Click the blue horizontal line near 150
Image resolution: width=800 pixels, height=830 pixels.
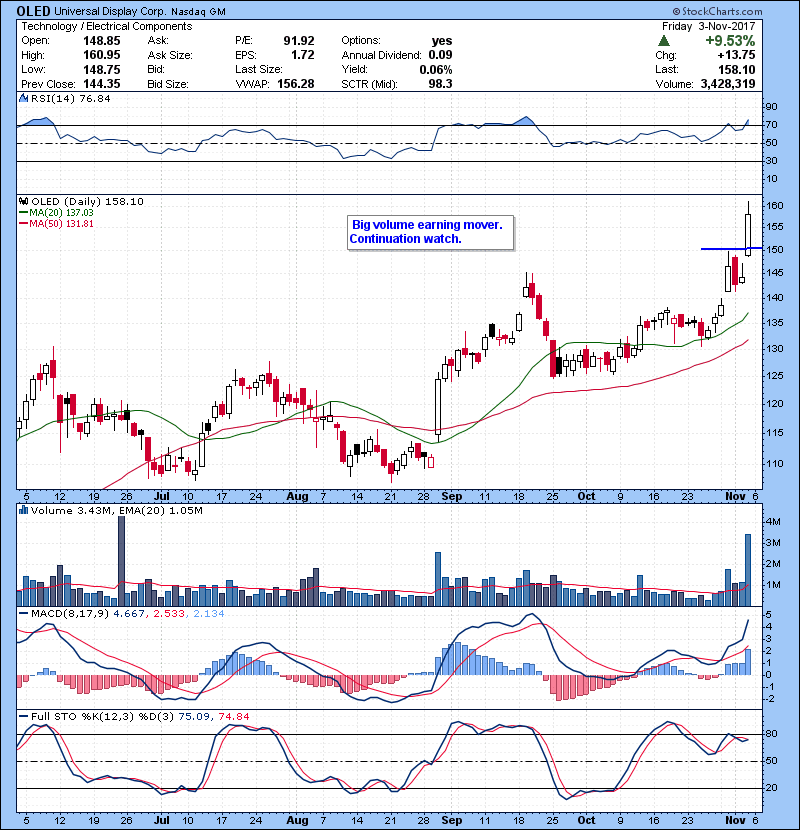(x=731, y=248)
